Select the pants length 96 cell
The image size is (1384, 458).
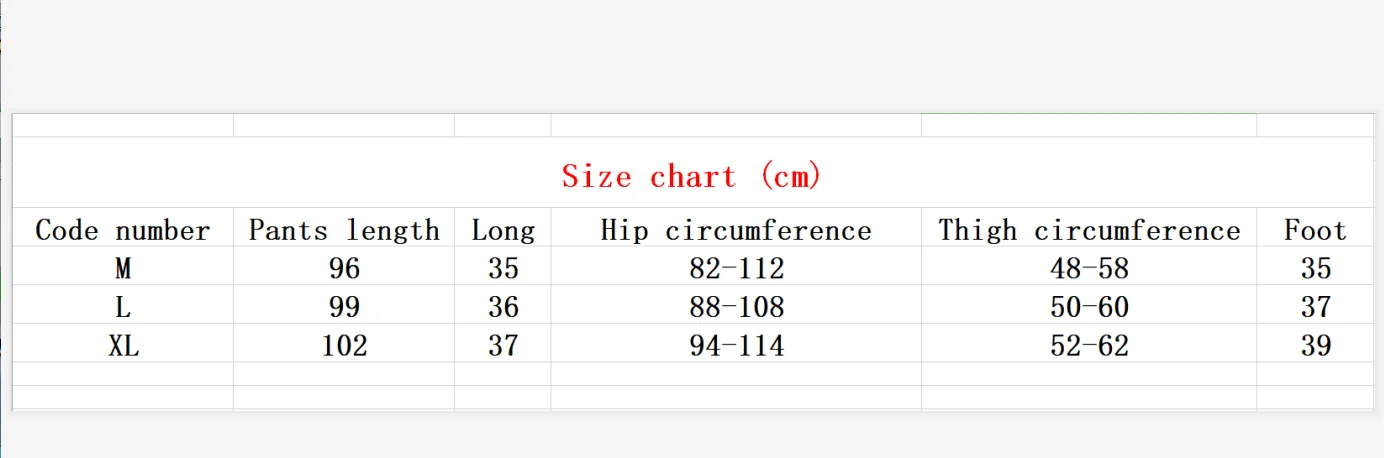344,267
